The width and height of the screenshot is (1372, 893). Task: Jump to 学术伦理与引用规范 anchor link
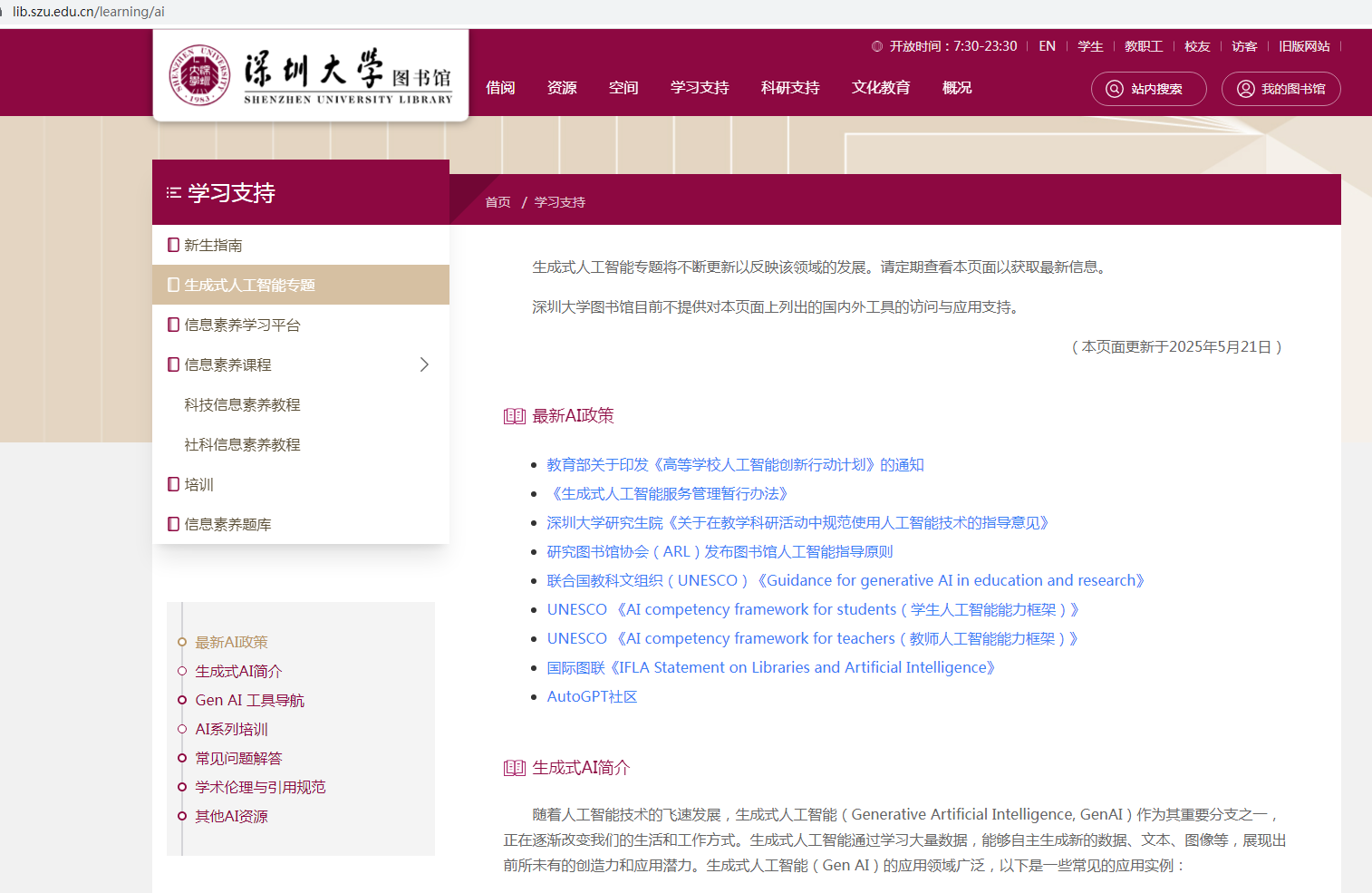click(260, 787)
